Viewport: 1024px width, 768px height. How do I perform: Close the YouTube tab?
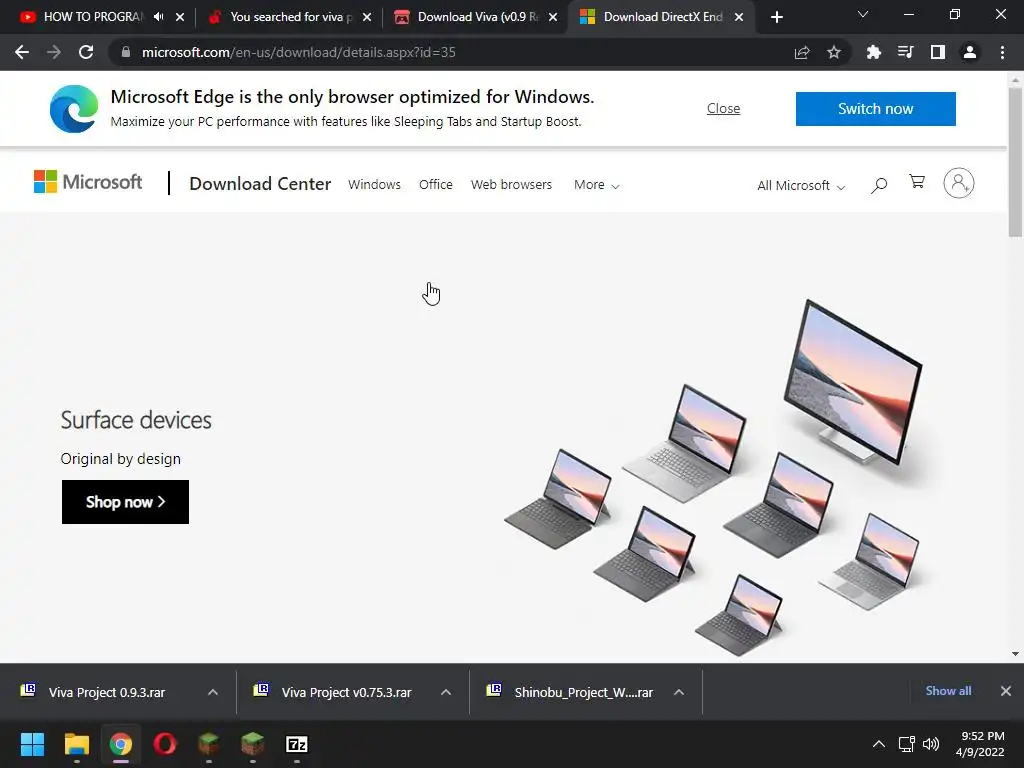pyautogui.click(x=180, y=17)
